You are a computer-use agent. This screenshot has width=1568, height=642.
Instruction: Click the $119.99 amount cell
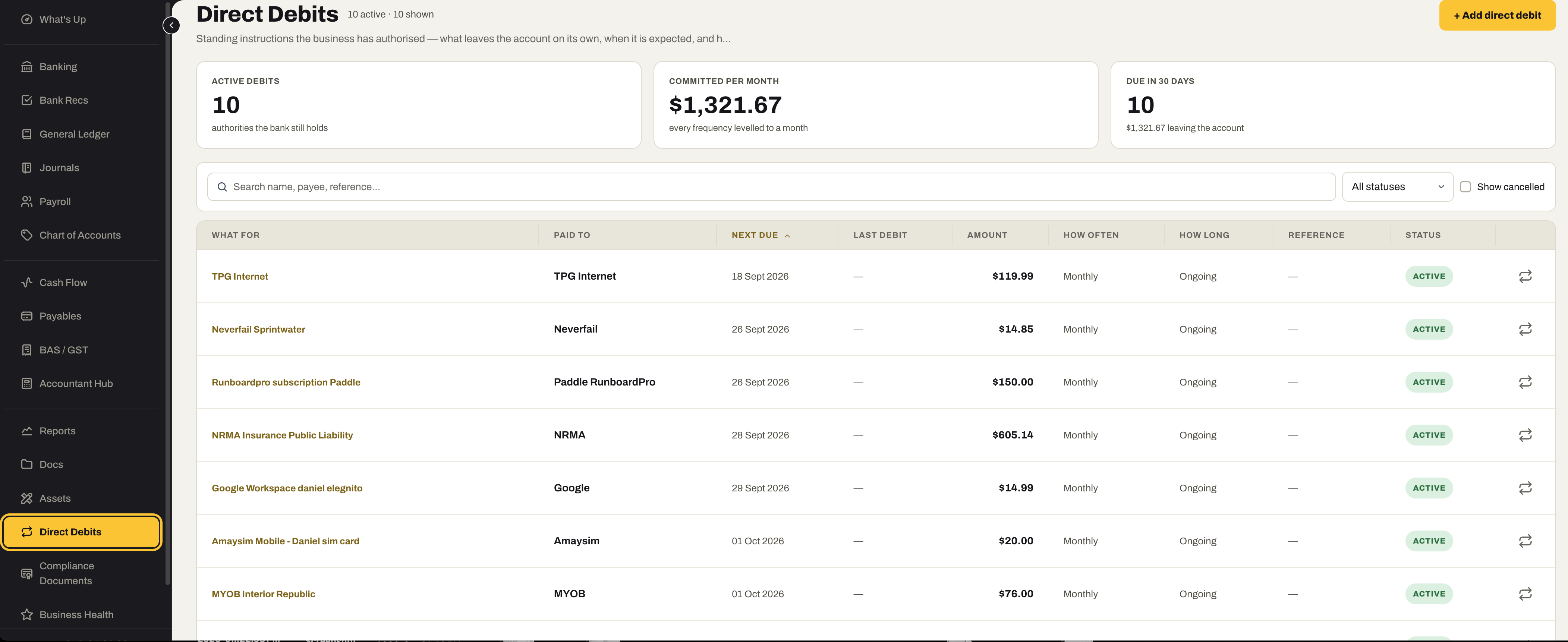point(1012,276)
